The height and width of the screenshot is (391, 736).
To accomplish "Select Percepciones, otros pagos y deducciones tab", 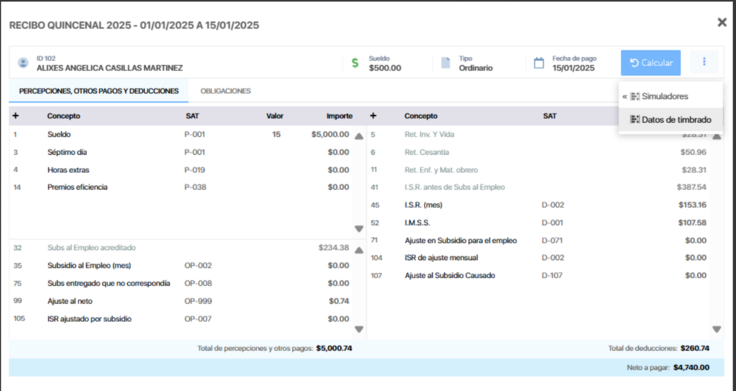I will [99, 91].
